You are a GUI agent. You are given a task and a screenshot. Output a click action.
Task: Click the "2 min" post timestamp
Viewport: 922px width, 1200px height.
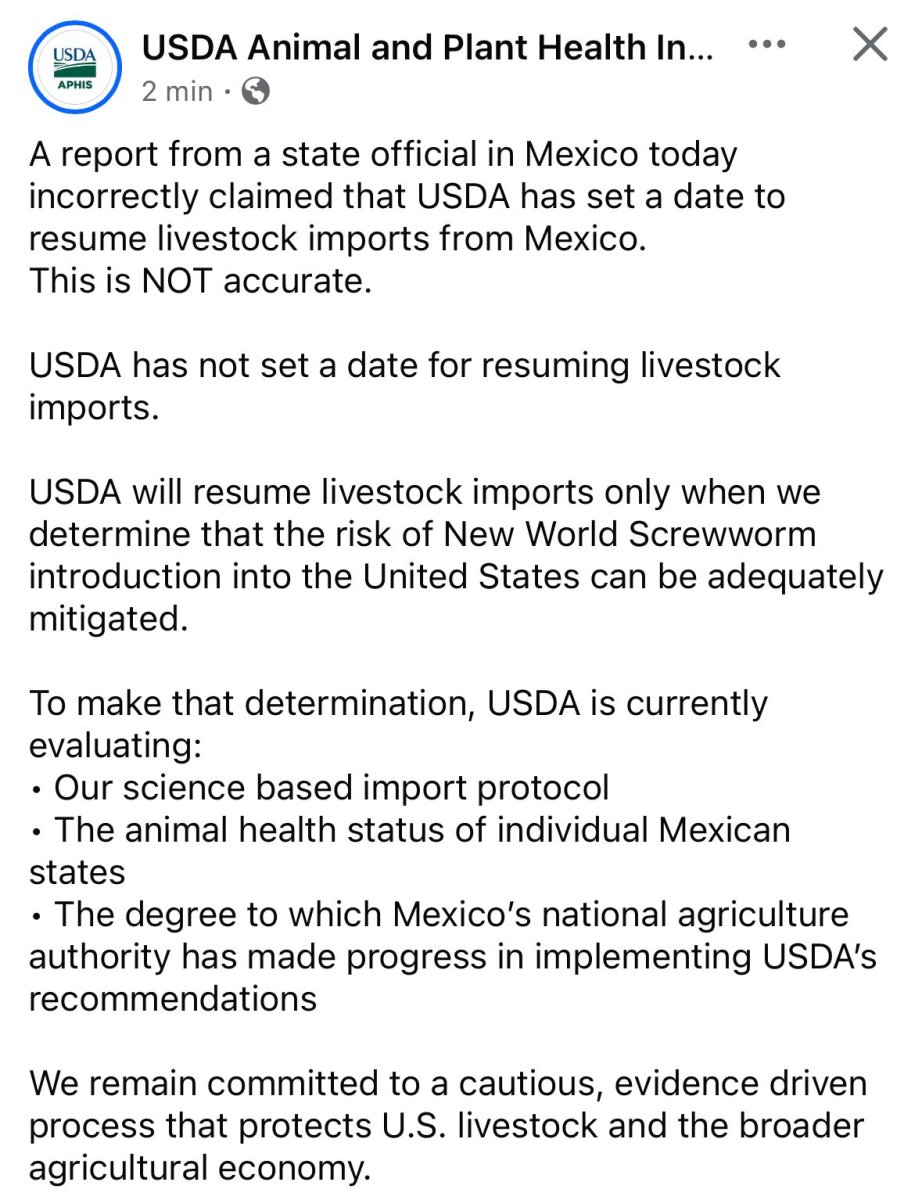(177, 92)
